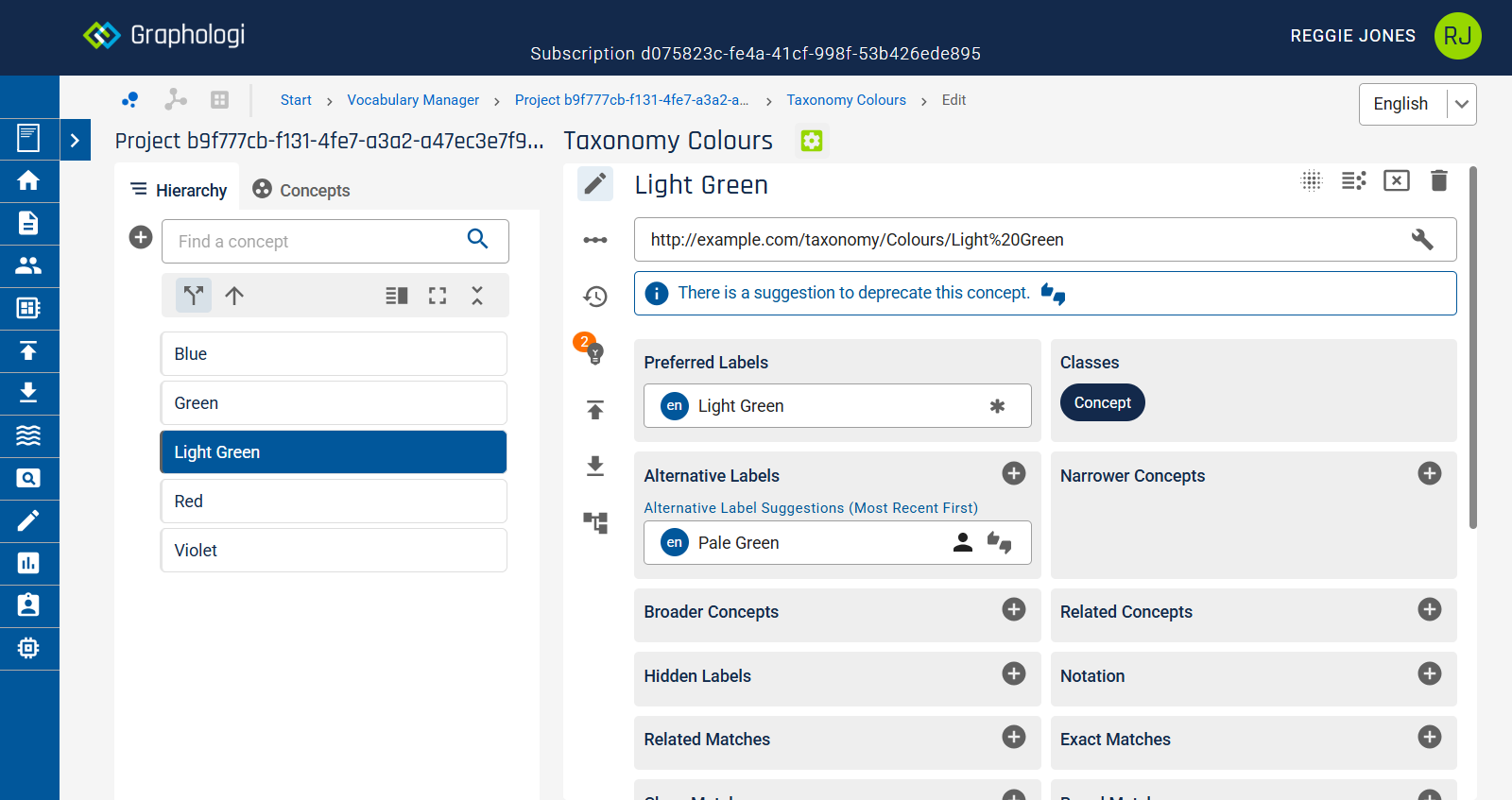The width and height of the screenshot is (1512, 800).
Task: Toggle the split panel view button
Action: [397, 296]
